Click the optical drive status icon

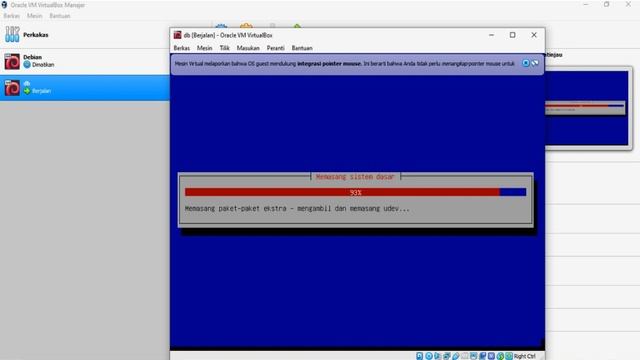pos(429,356)
